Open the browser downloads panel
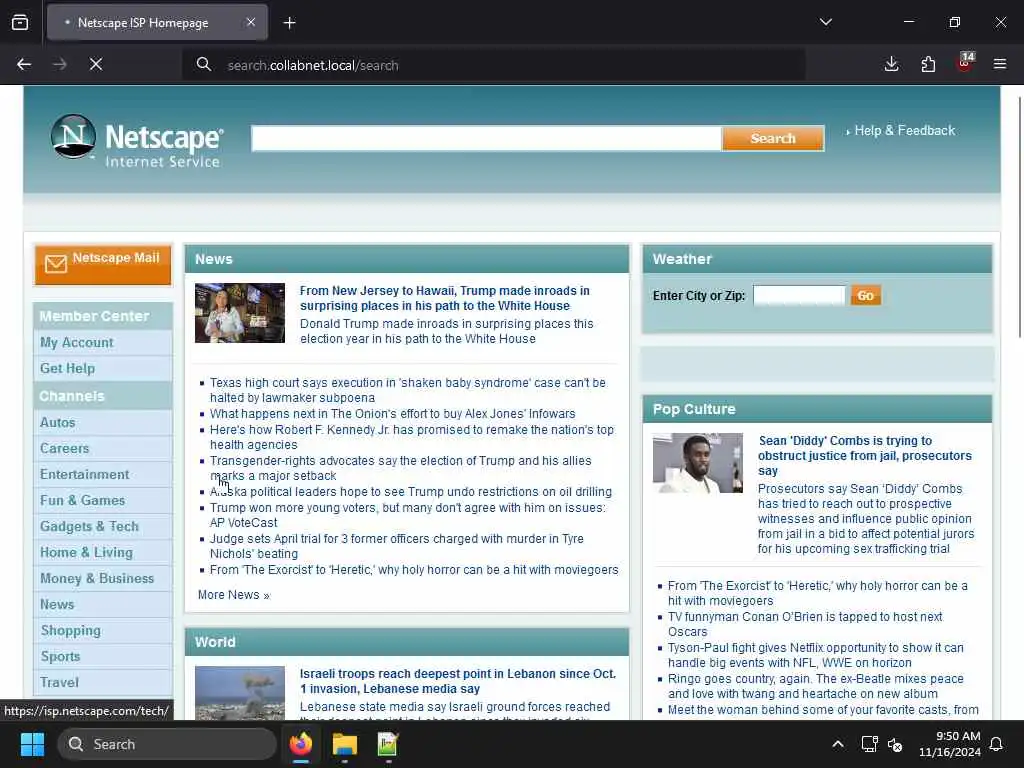The height and width of the screenshot is (768, 1024). (891, 64)
